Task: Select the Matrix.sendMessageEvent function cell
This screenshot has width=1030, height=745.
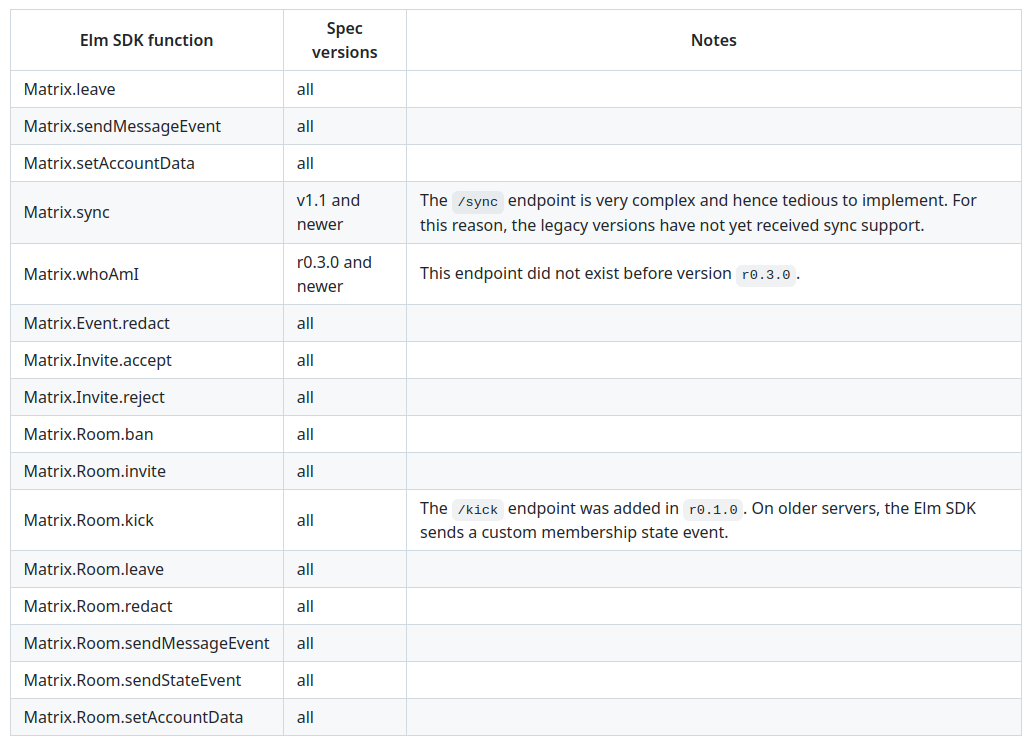Action: (122, 127)
